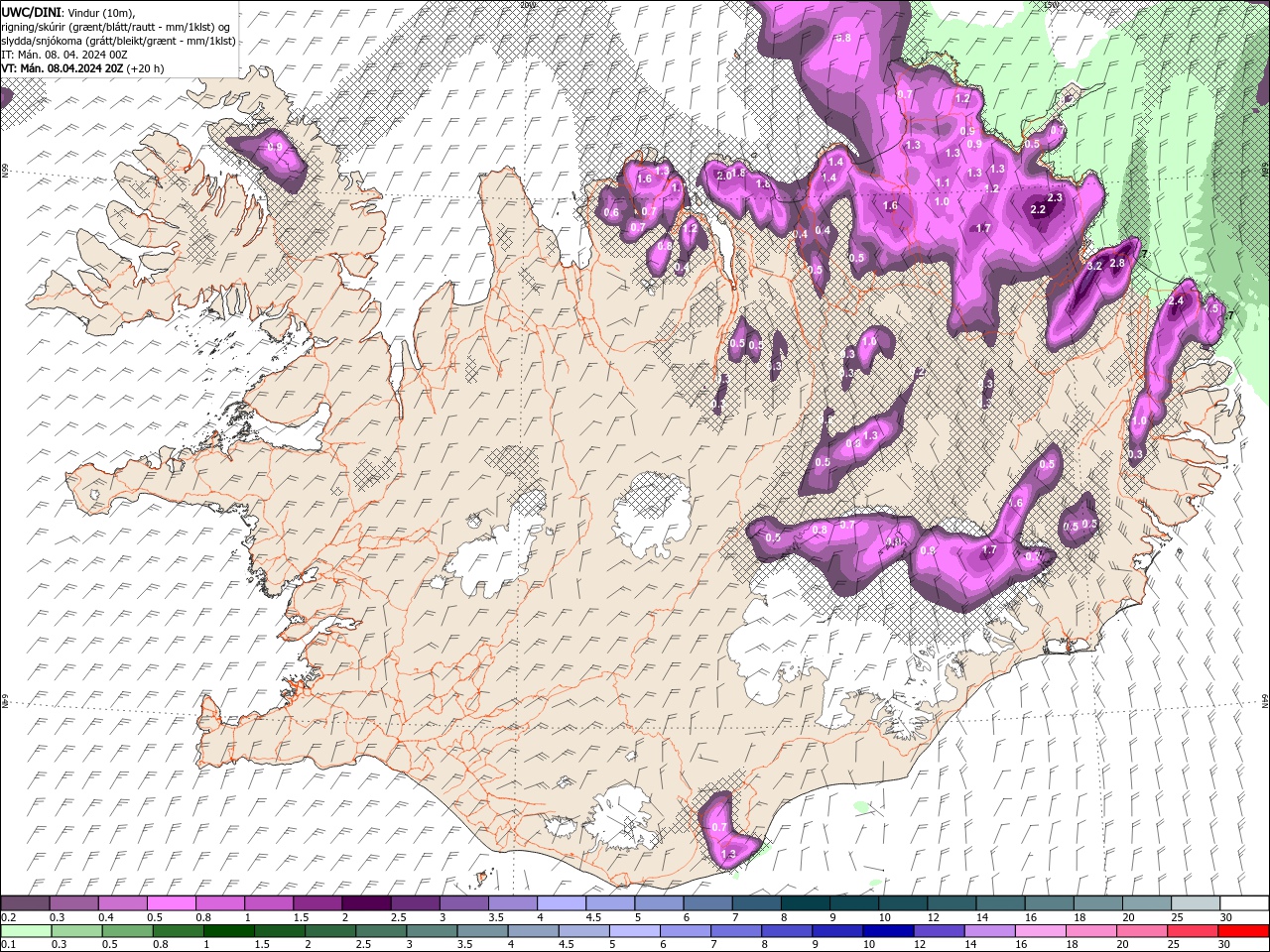
Task: Click the crimson 25–30 swatch in lower legend
Action: tap(1192, 931)
